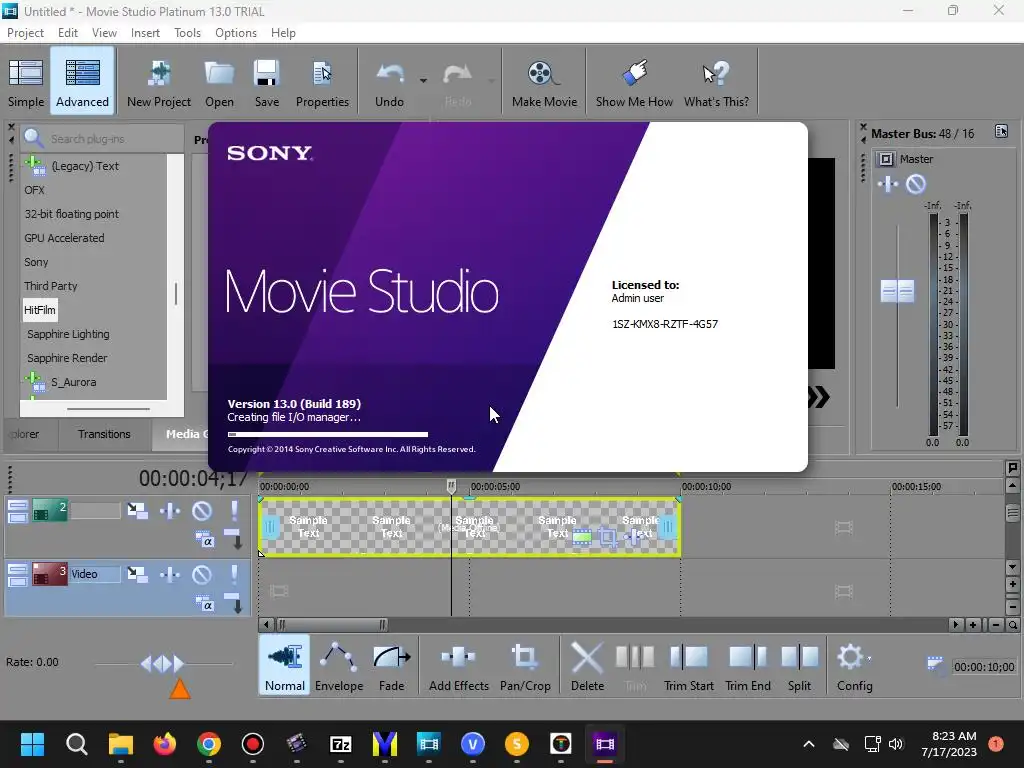The width and height of the screenshot is (1024, 768).
Task: Select the Envelope edit tool
Action: pyautogui.click(x=338, y=665)
